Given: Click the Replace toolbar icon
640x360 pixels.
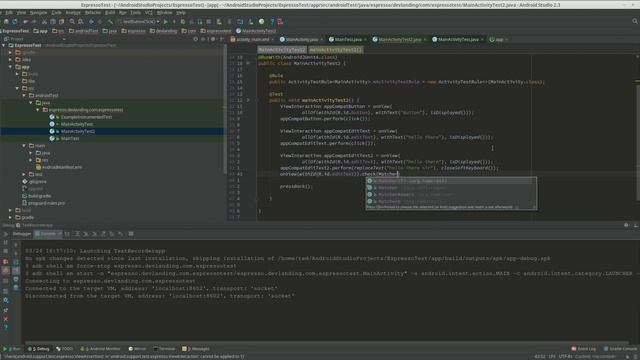Looking at the screenshot, I should (x=80, y=22).
